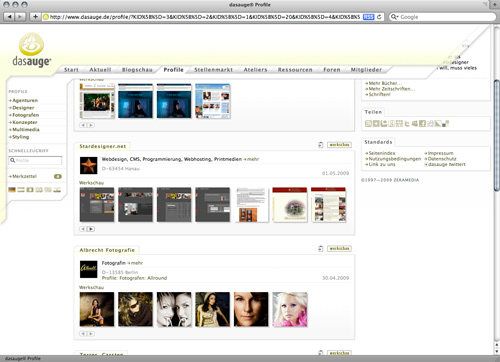Reload page with the address bar refresh icon

pos(379,17)
